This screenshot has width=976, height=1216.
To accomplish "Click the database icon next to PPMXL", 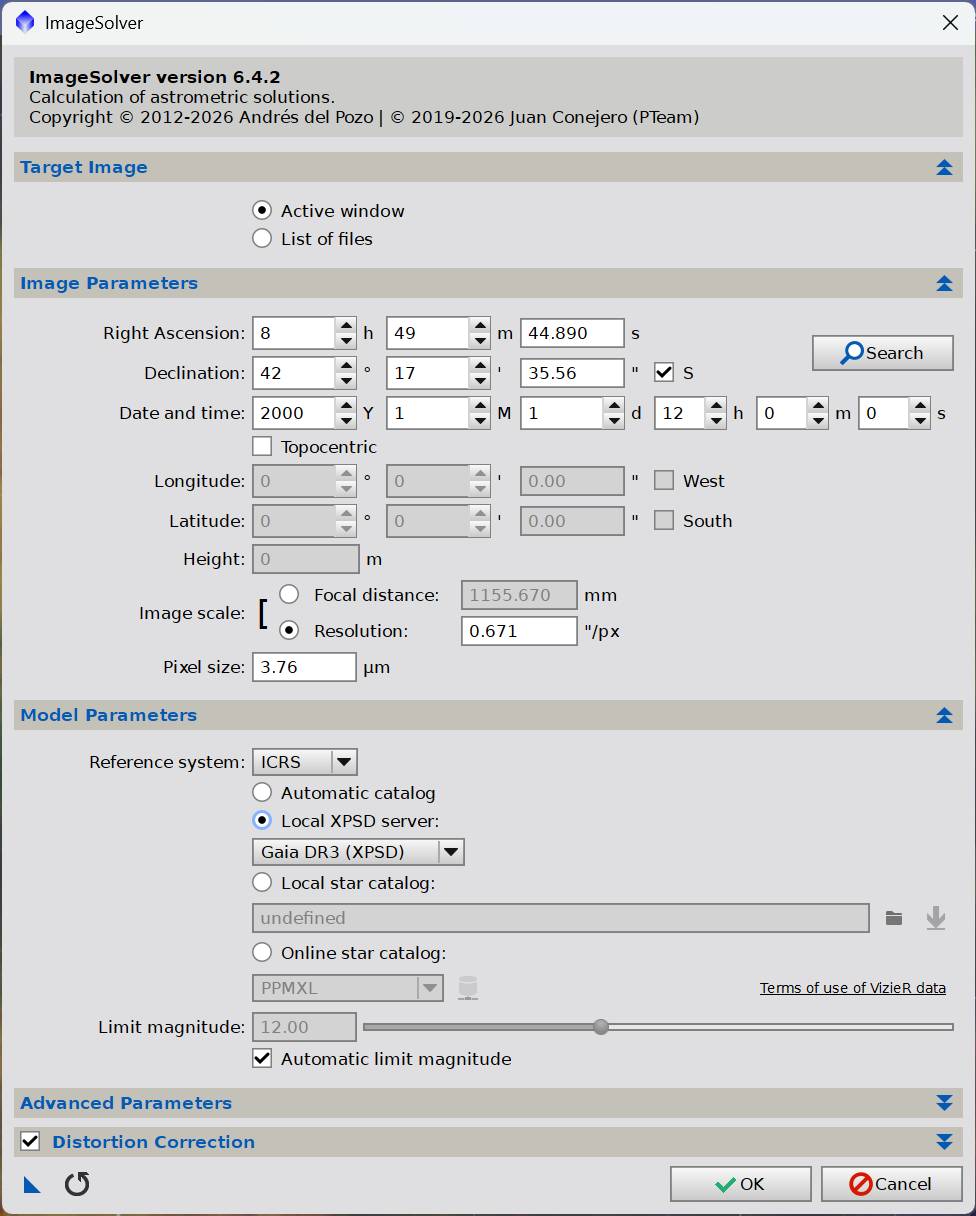I will (467, 988).
